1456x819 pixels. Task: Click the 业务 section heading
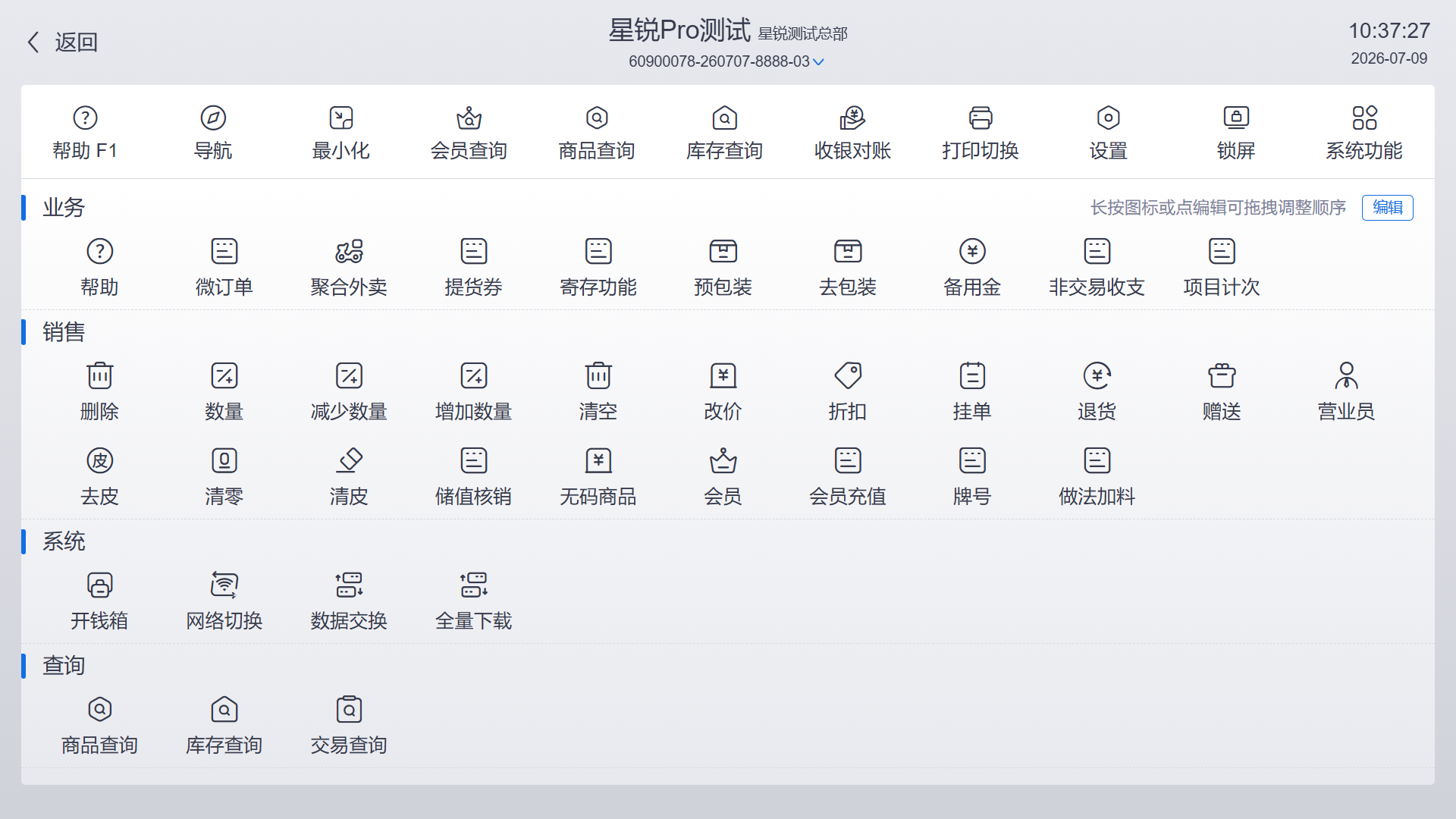point(64,208)
